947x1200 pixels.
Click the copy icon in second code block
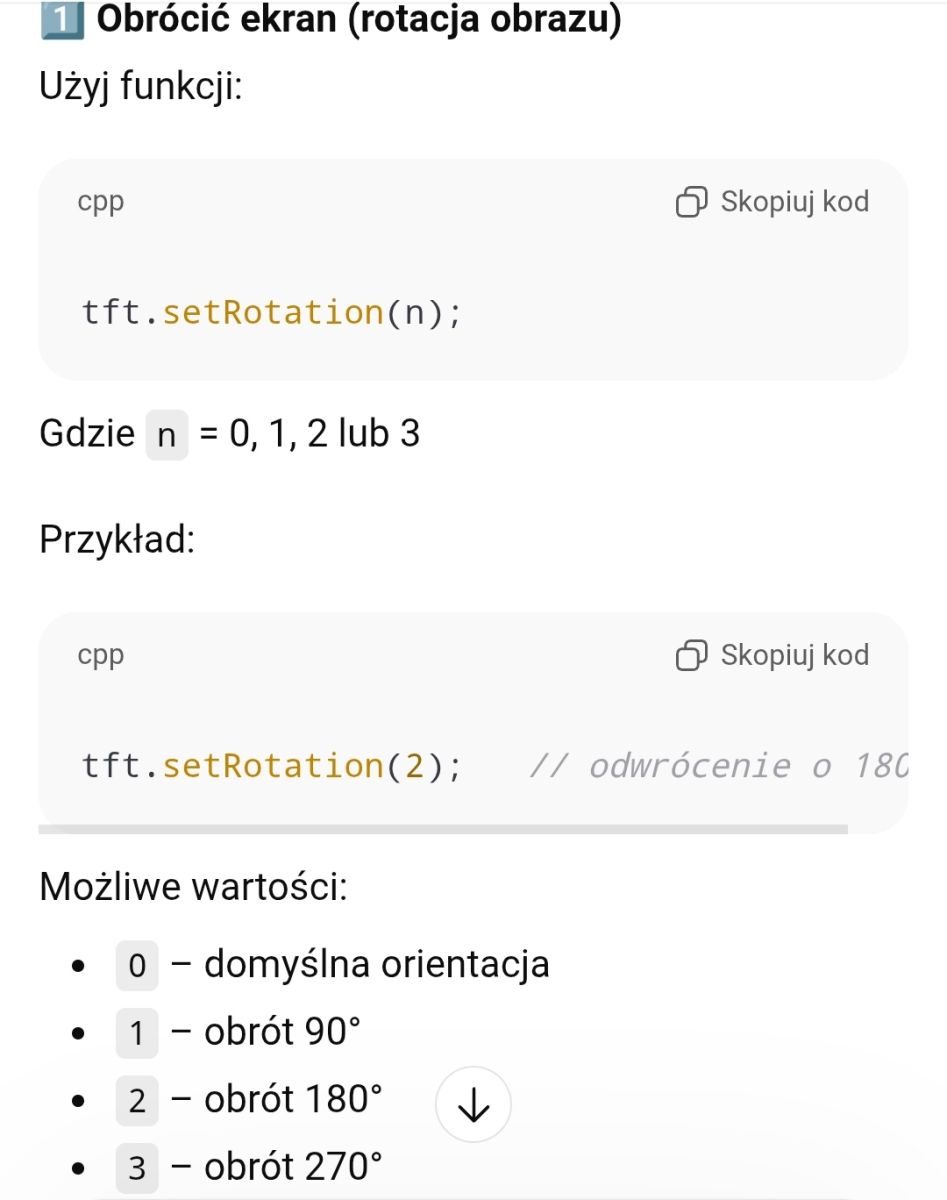[692, 655]
